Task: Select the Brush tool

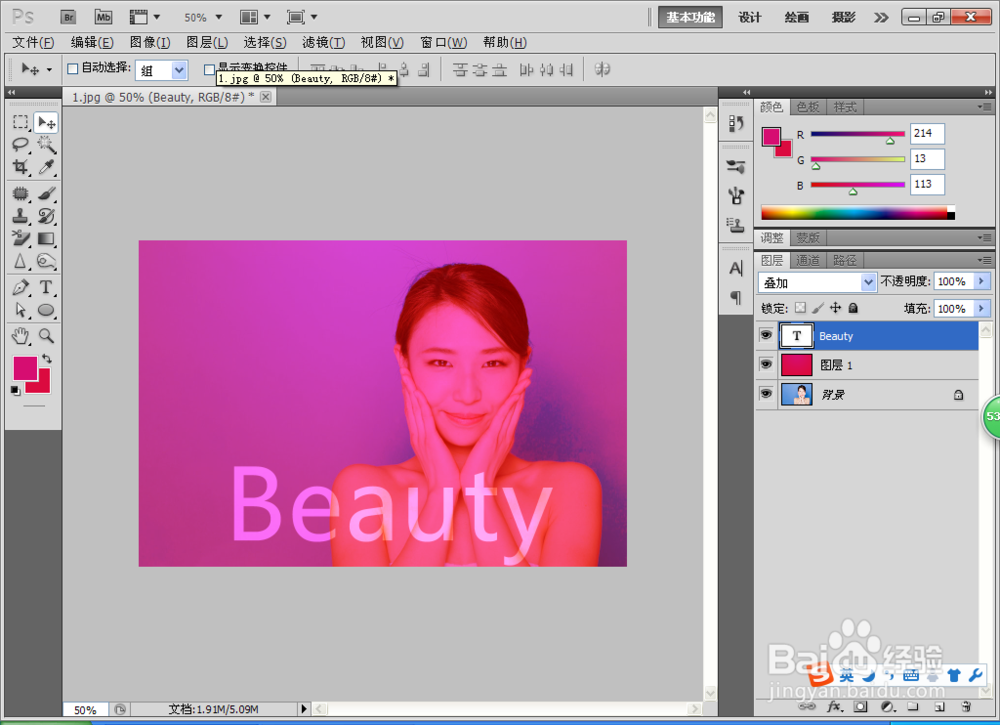Action: coord(46,193)
